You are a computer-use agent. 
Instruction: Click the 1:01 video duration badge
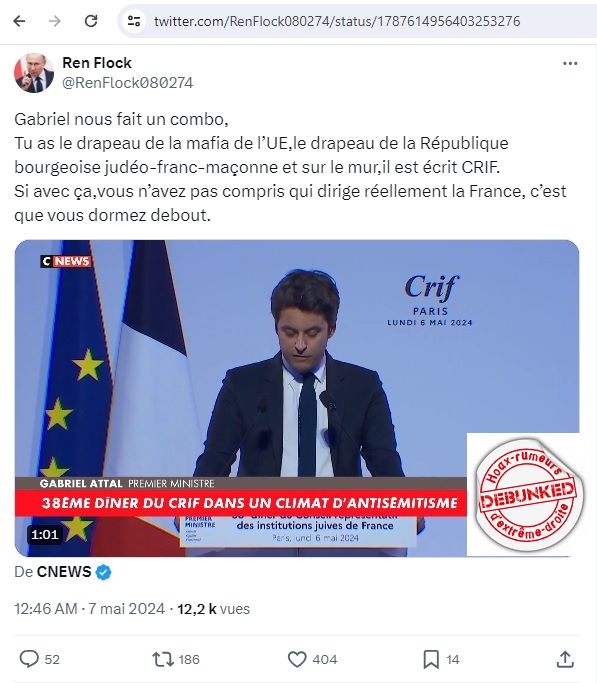click(x=45, y=534)
